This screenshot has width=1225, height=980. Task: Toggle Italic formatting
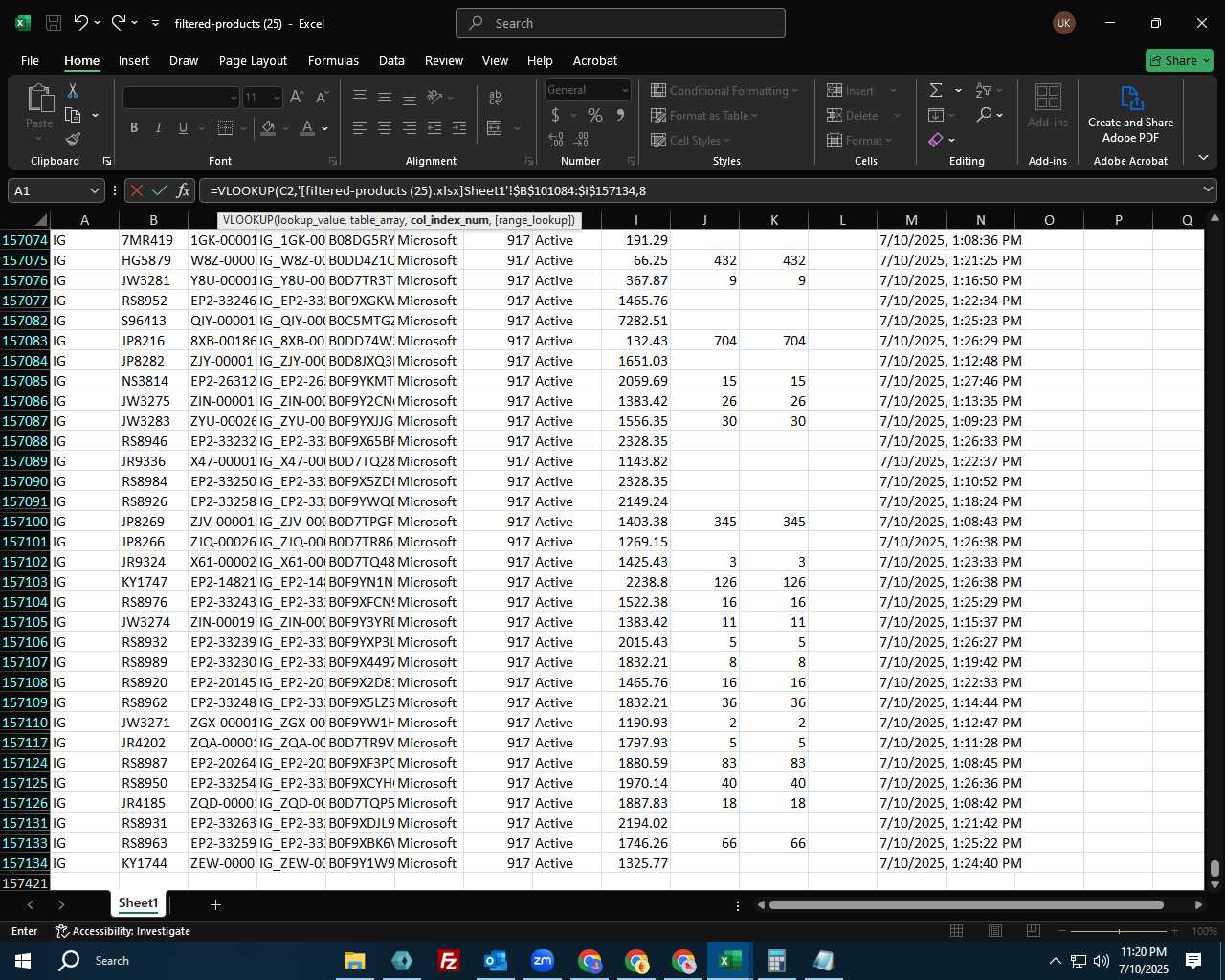pos(158,127)
